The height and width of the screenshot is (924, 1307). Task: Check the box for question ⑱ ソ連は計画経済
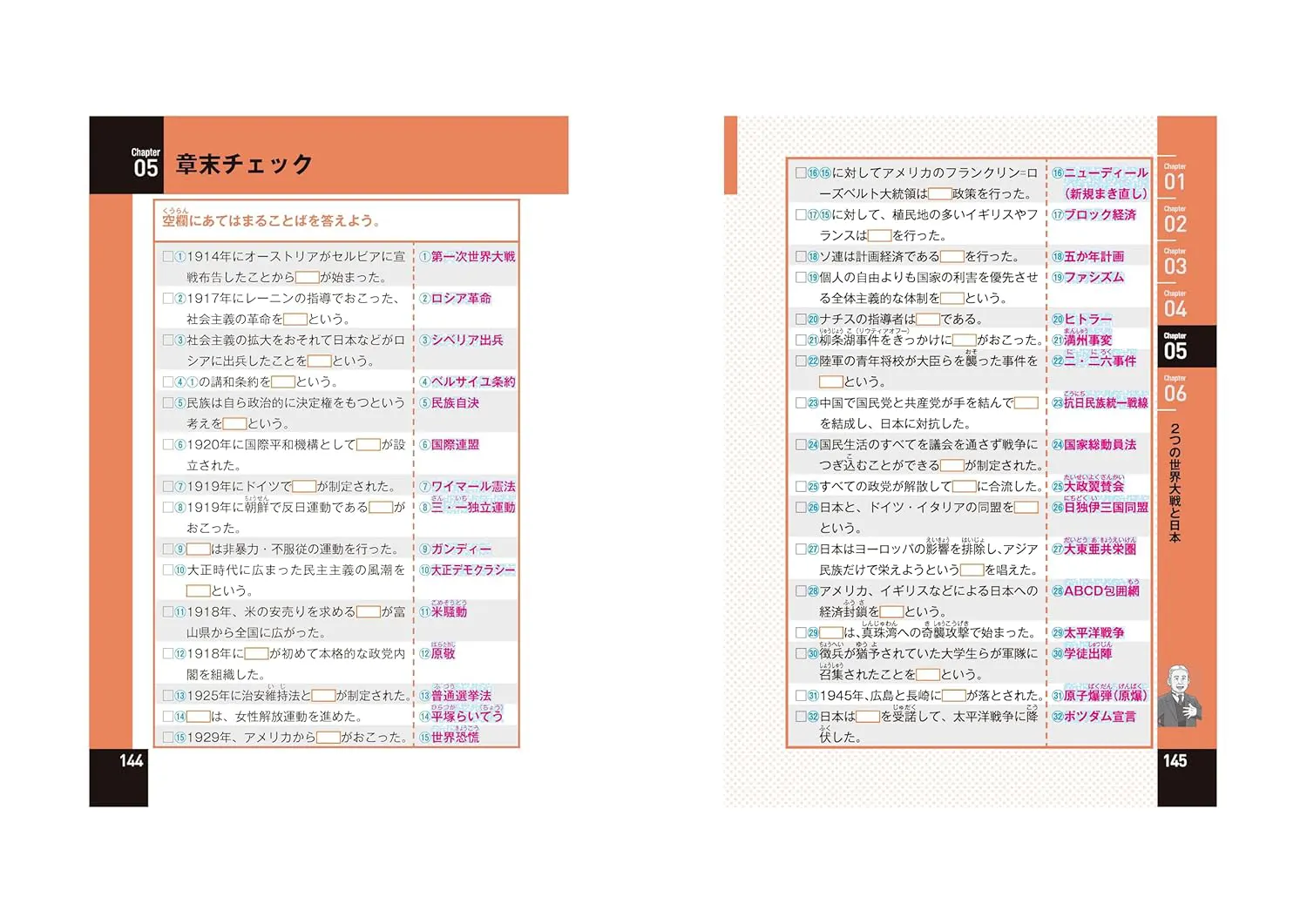click(x=801, y=257)
